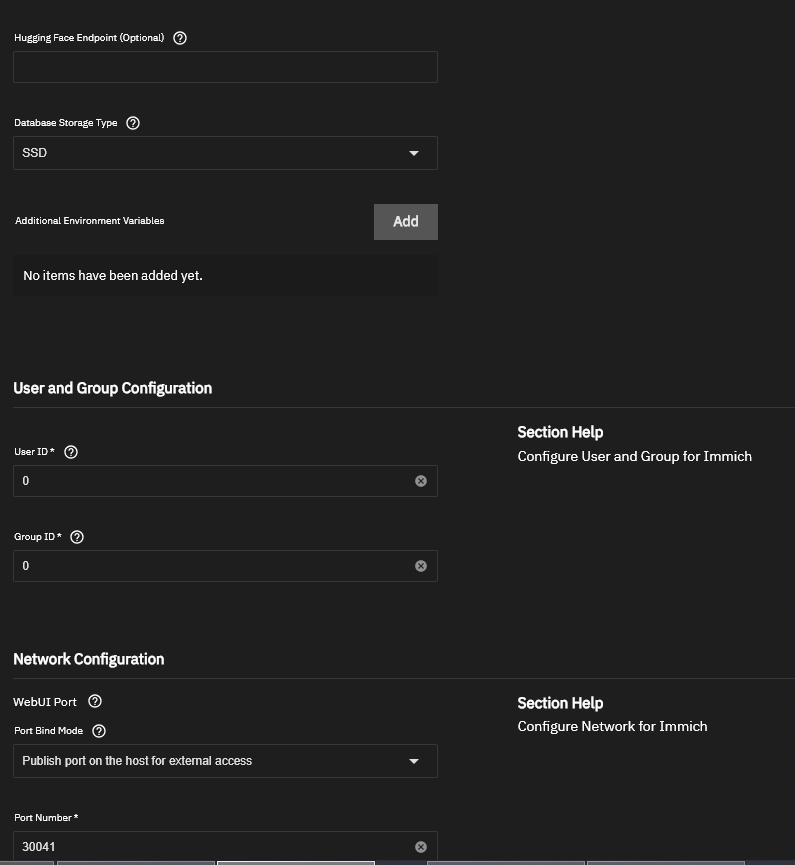
Task: Click the User and Group Configuration heading
Action: click(x=112, y=388)
